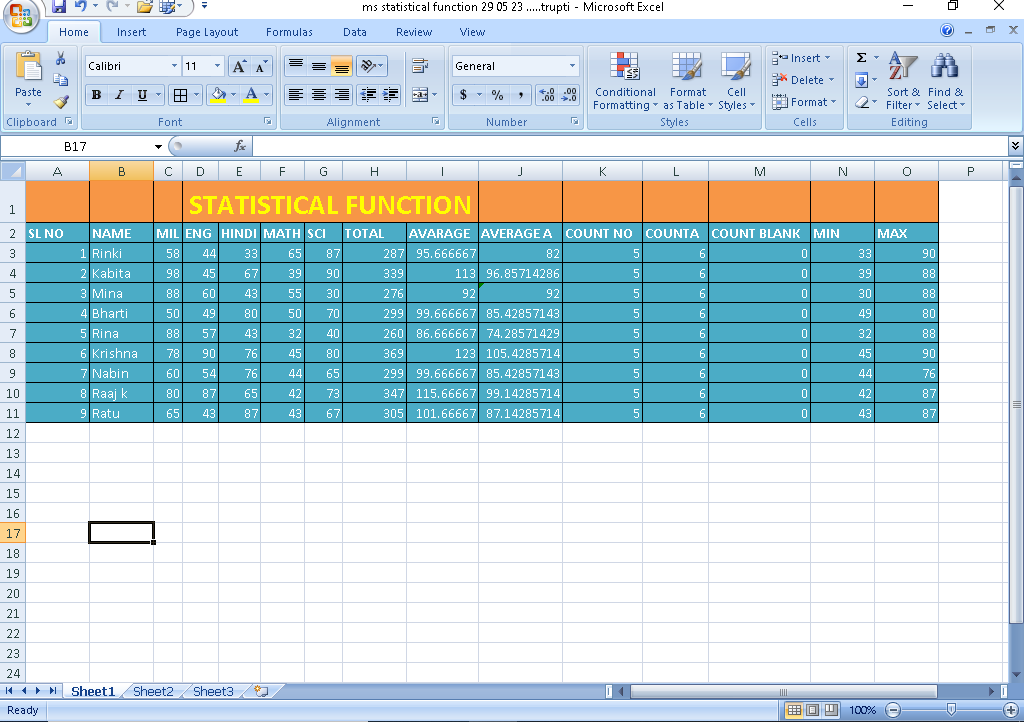The image size is (1024, 722).
Task: Click the Format as Table icon
Action: (688, 82)
